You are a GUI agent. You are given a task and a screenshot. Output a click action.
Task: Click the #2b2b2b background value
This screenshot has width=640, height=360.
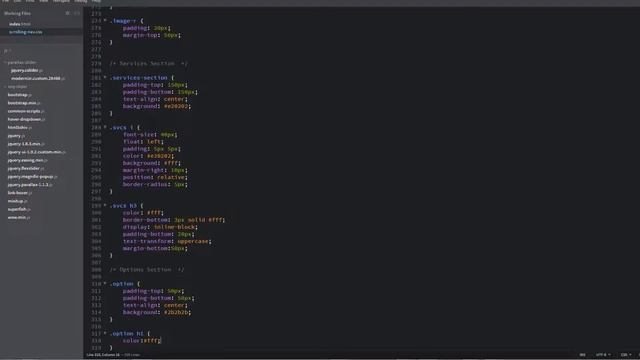176,312
